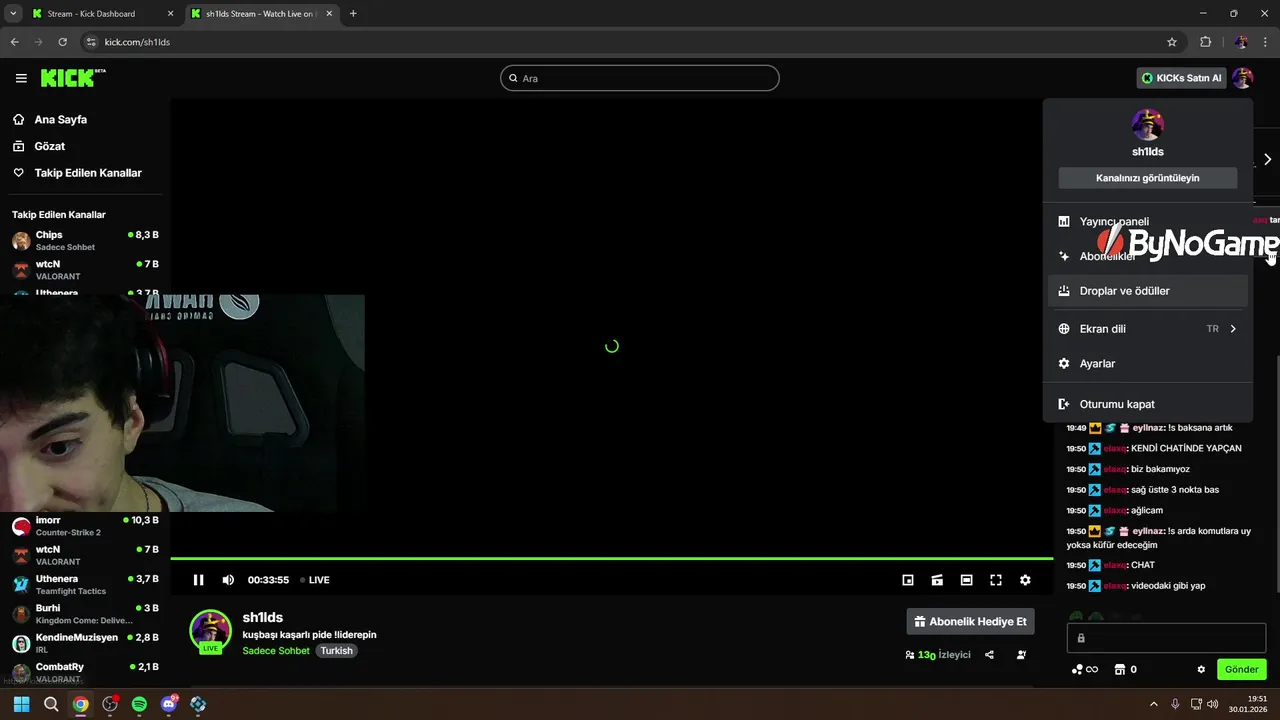Click the clip creation icon
This screenshot has height=720, width=1280.
(937, 580)
